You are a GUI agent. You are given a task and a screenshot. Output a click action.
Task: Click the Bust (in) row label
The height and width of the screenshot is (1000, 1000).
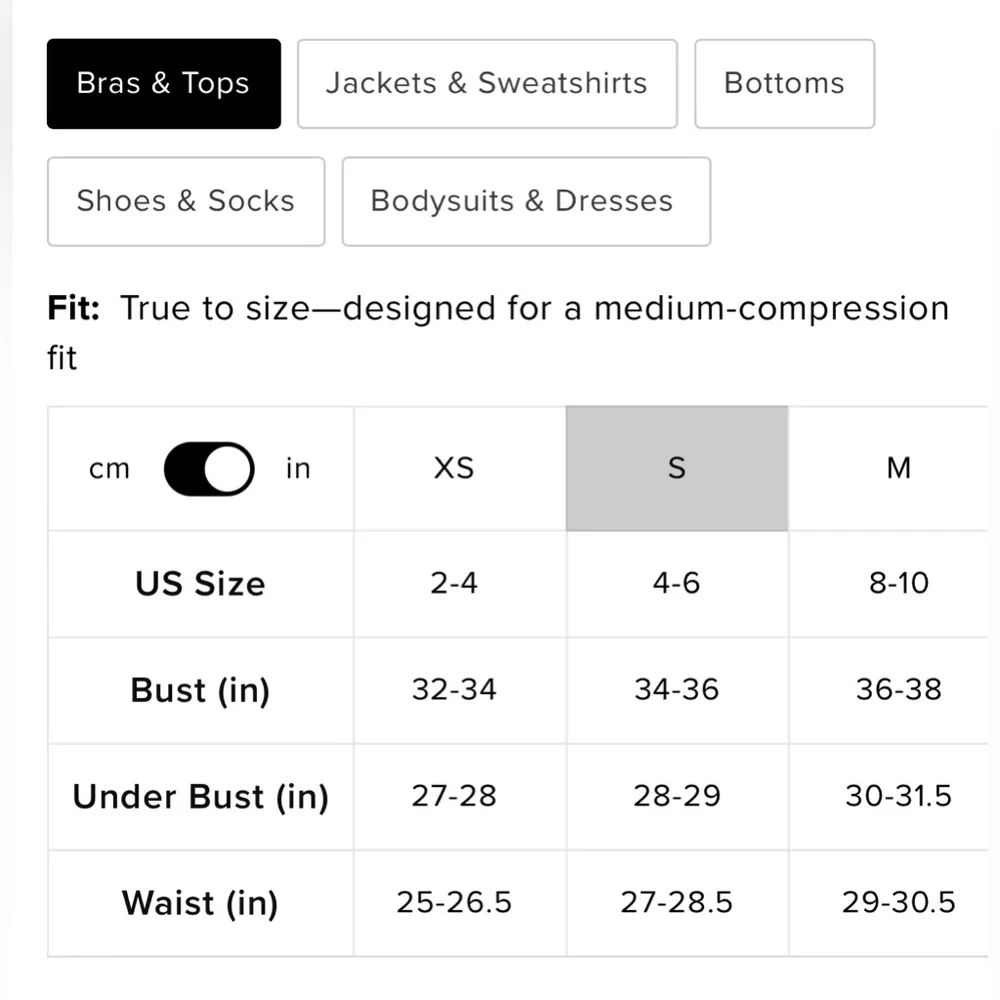200,690
